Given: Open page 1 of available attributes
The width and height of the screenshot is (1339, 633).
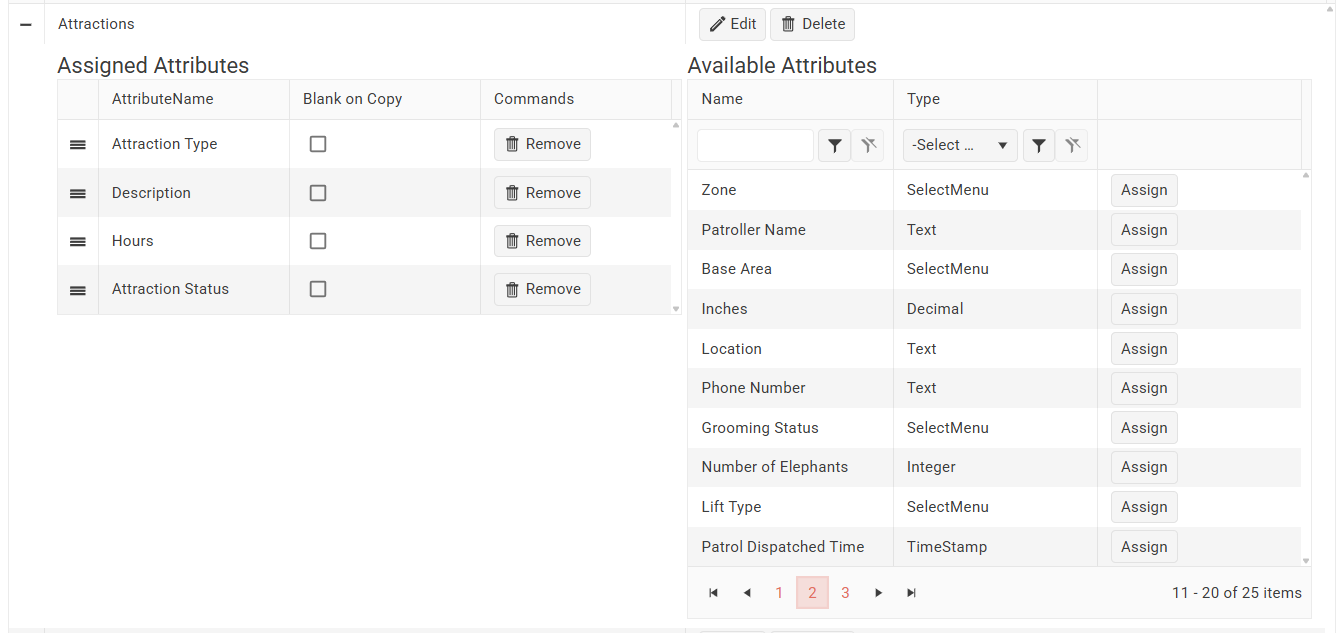Looking at the screenshot, I should [779, 593].
